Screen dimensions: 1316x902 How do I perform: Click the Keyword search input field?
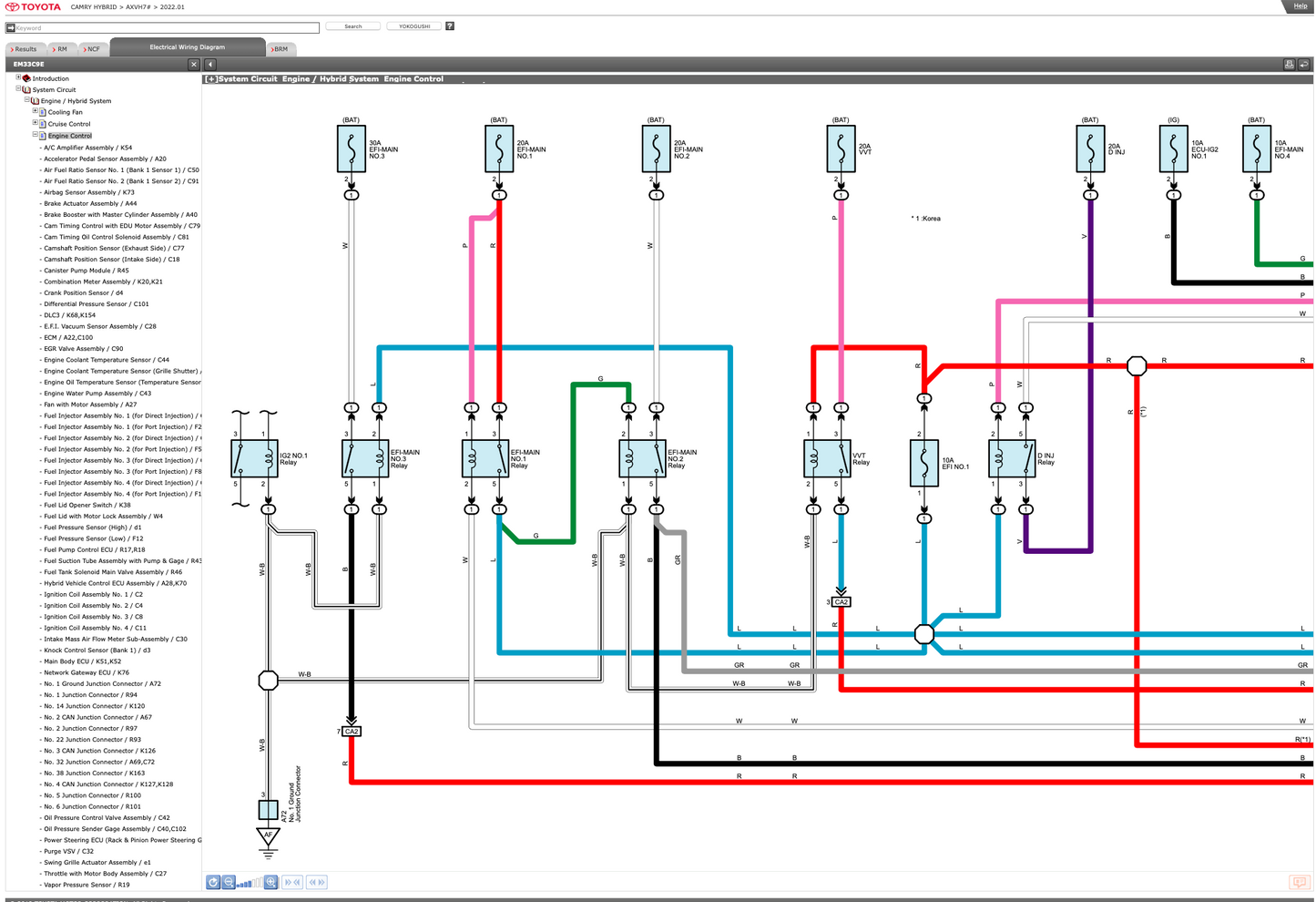coord(166,27)
